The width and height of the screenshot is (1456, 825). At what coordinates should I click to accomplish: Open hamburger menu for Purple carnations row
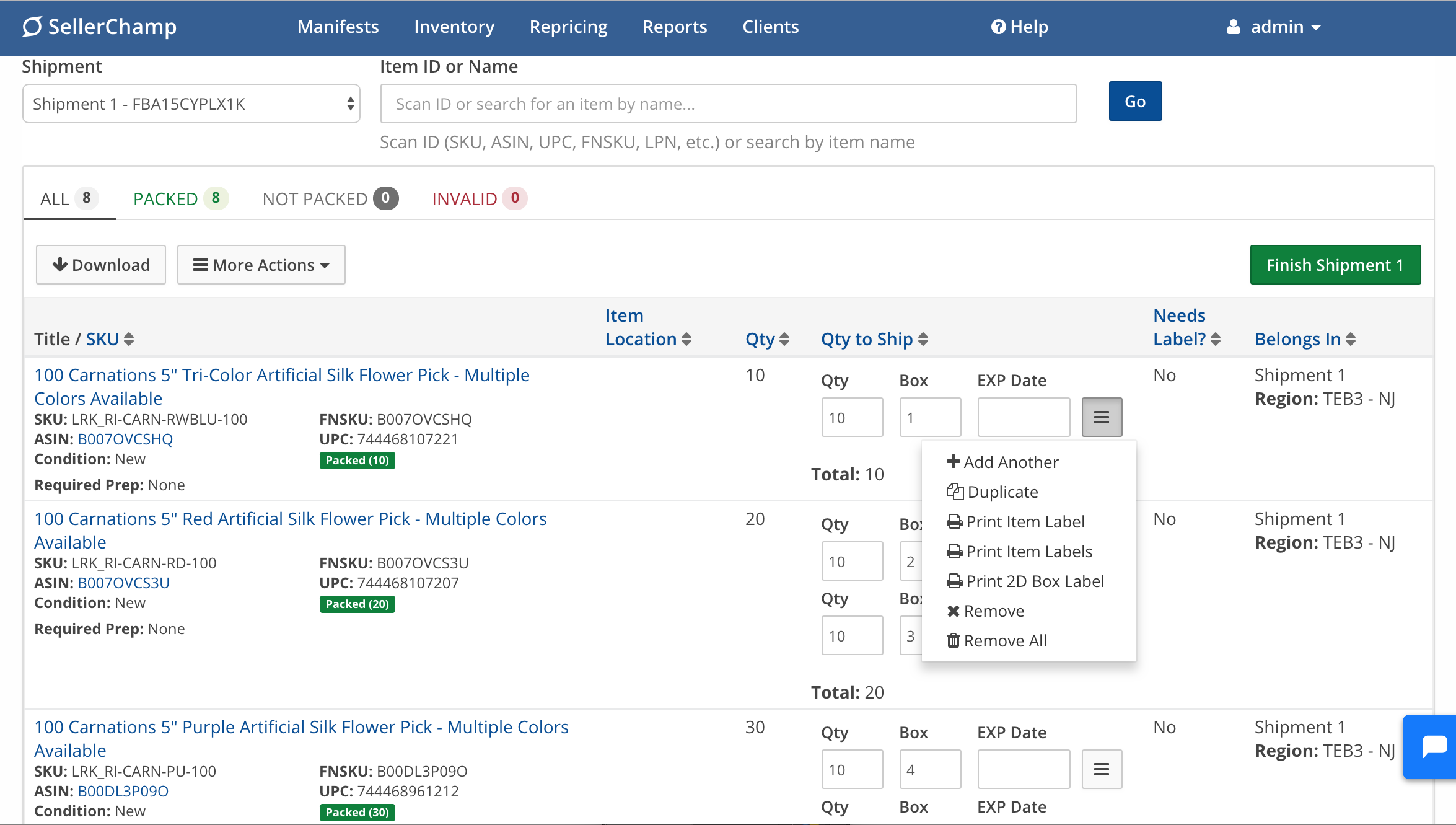1101,769
